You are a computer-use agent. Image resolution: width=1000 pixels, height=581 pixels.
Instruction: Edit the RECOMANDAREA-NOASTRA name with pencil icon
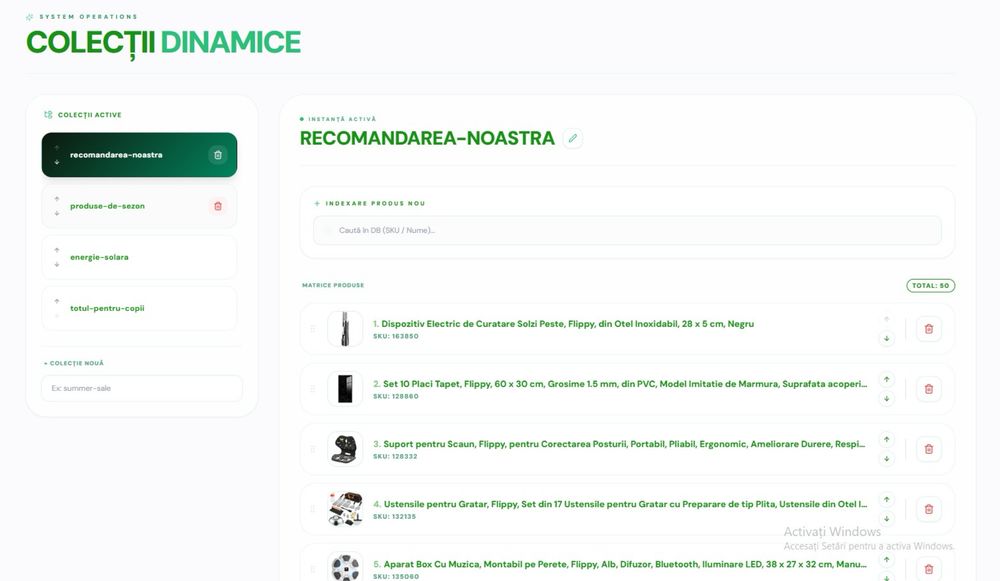(573, 138)
